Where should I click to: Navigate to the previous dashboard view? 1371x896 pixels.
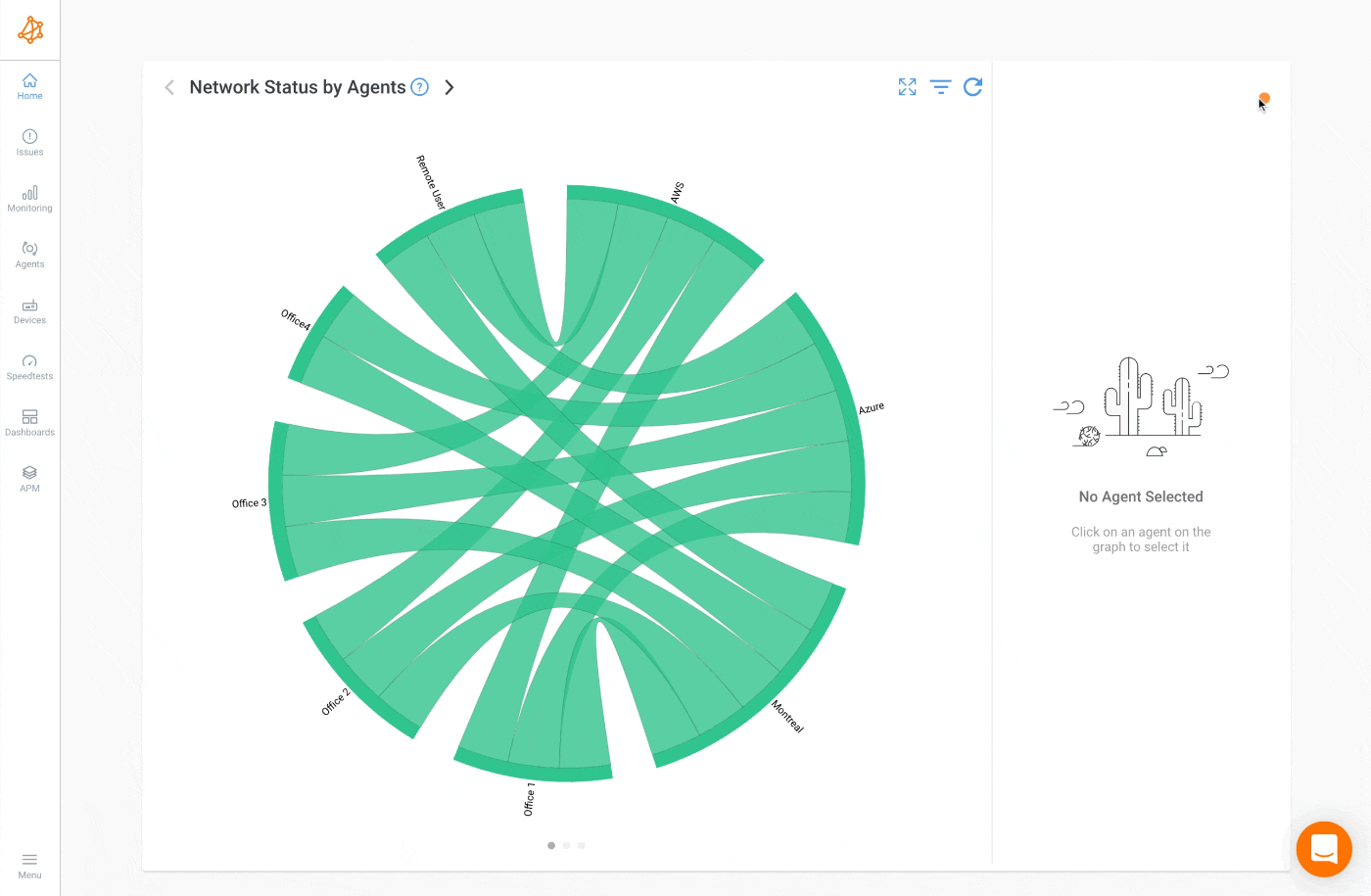coord(168,87)
